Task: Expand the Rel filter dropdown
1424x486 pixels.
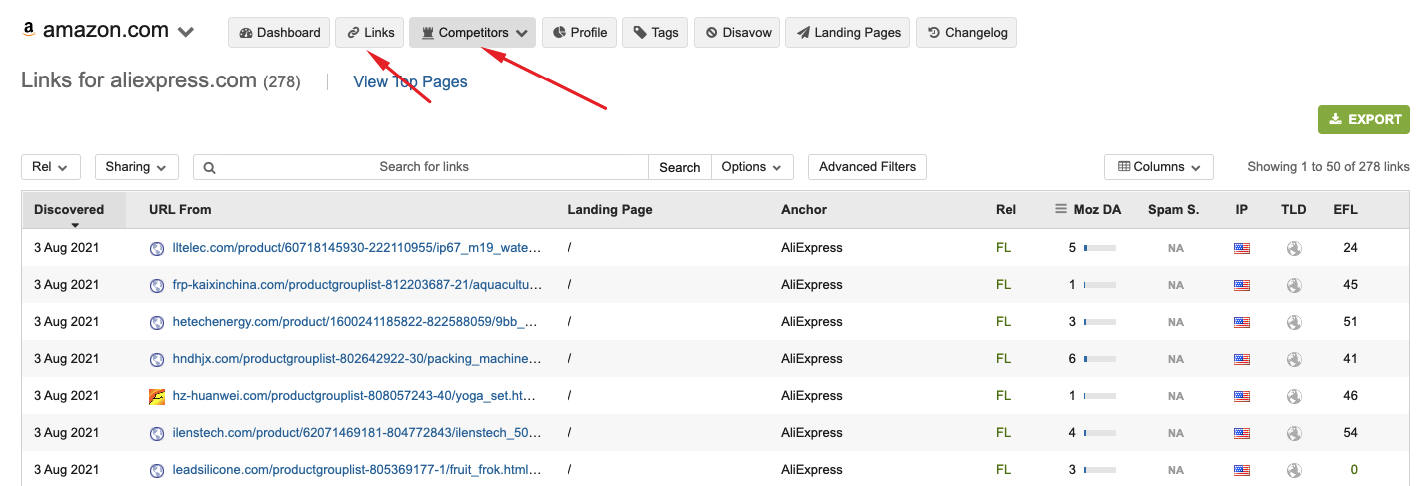Action: pyautogui.click(x=51, y=167)
